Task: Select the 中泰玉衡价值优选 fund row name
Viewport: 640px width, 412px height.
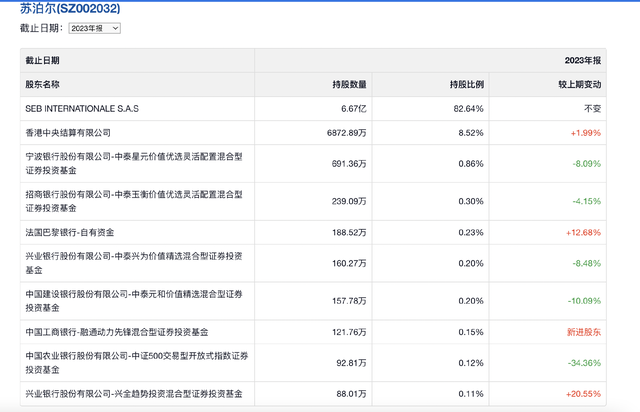Action: click(x=134, y=201)
